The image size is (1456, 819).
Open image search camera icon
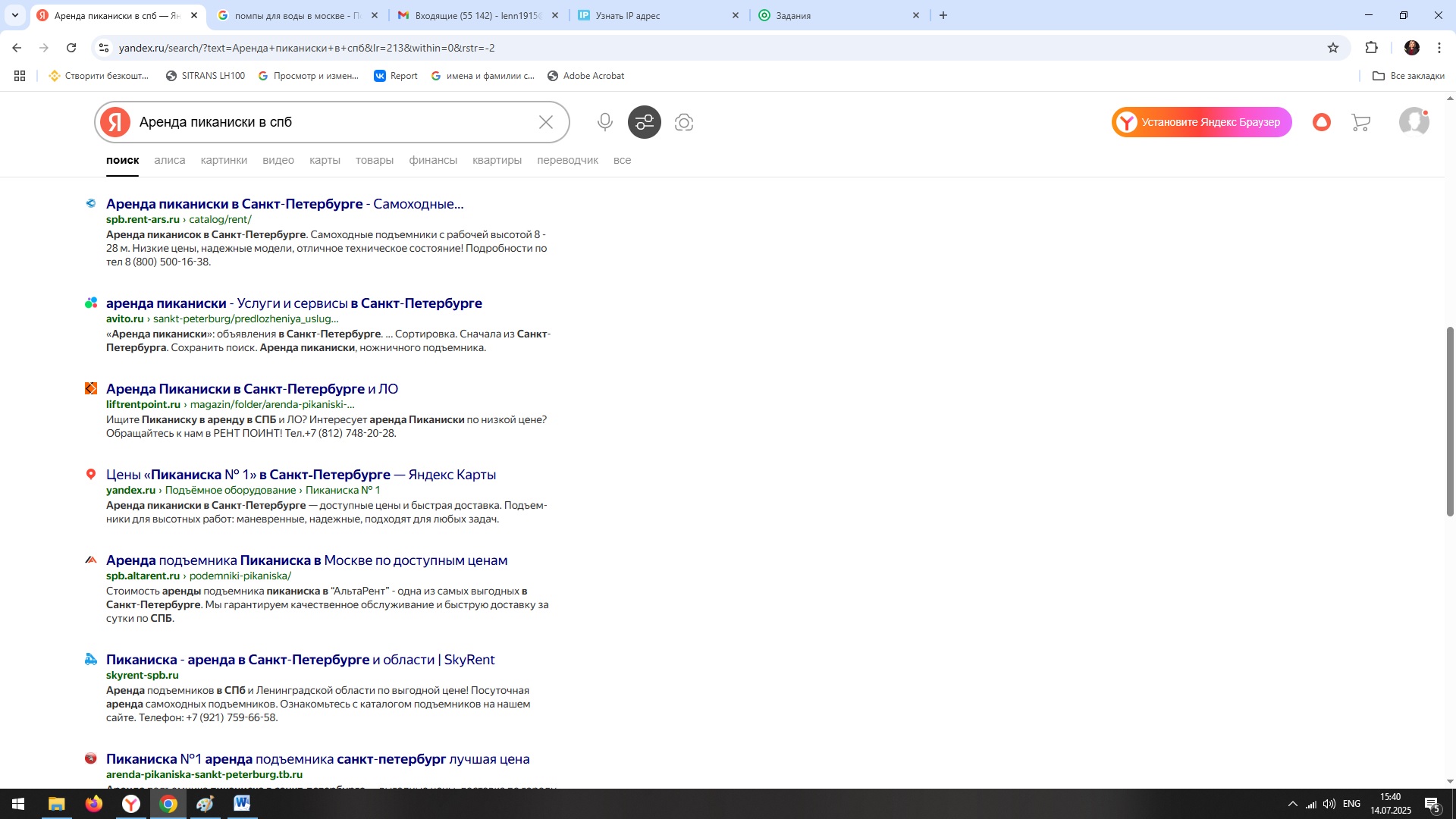(x=684, y=122)
